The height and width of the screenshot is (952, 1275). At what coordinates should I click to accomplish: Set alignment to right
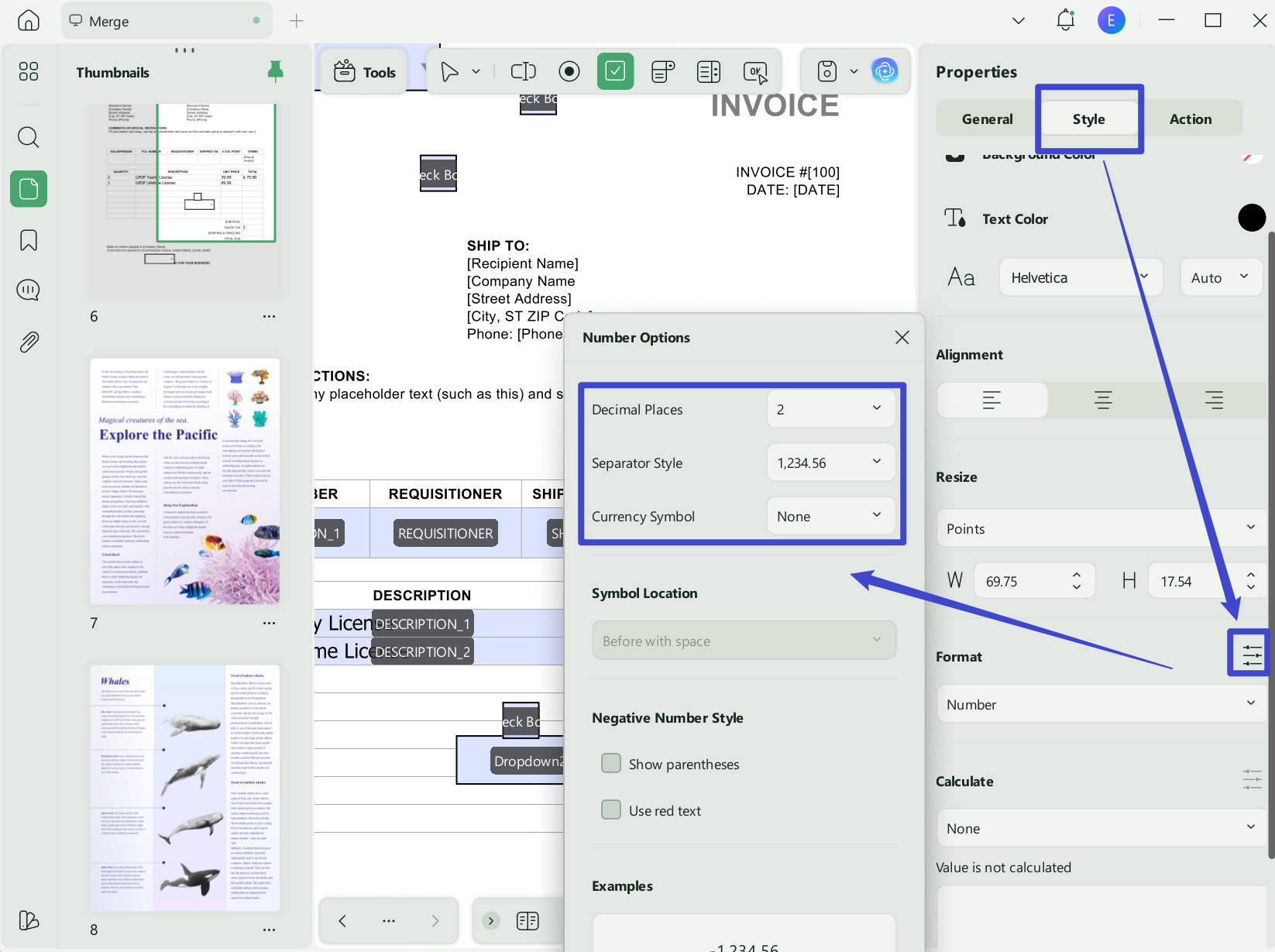pos(1214,400)
